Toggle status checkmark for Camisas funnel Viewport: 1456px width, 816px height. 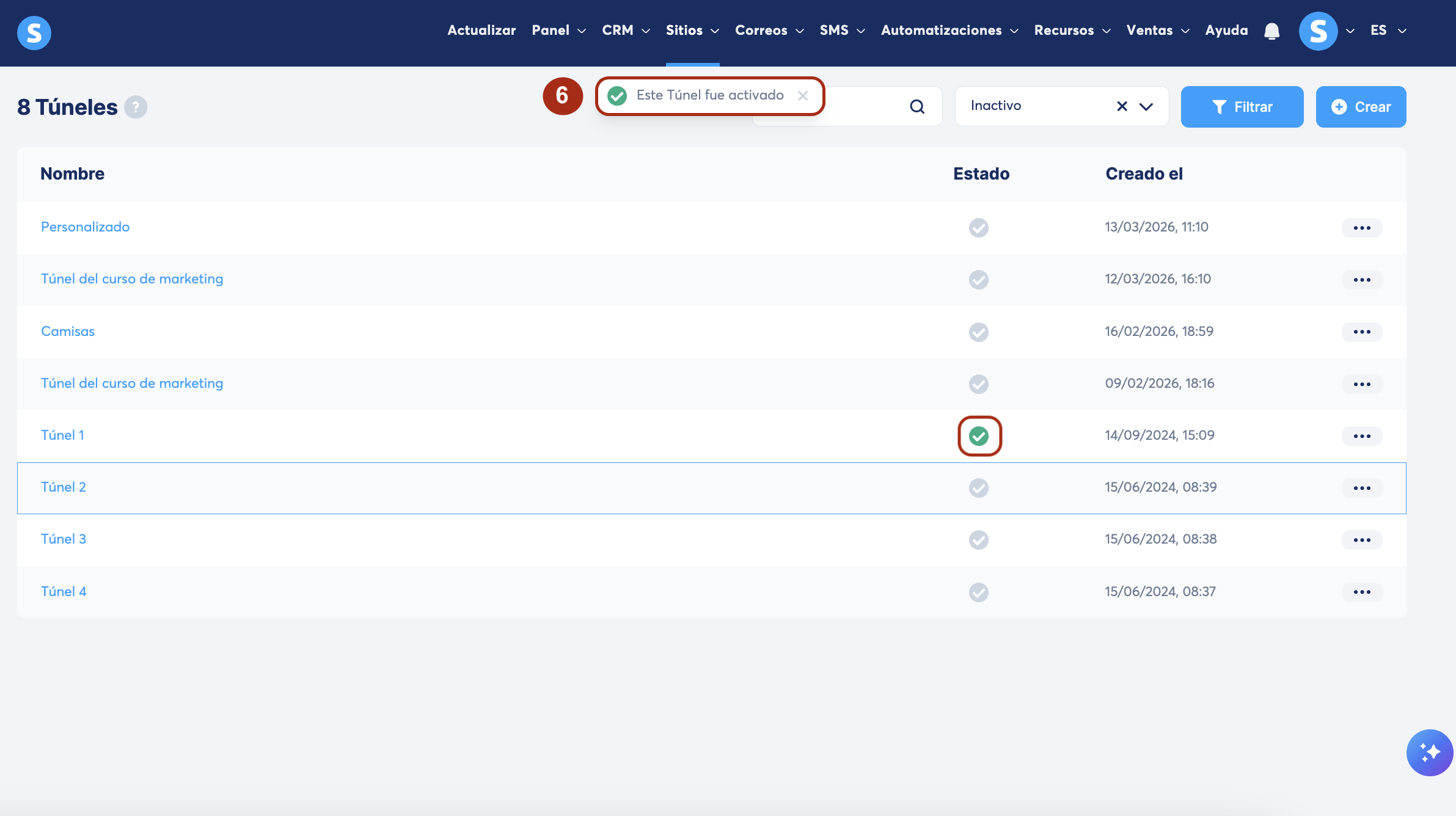tap(979, 332)
